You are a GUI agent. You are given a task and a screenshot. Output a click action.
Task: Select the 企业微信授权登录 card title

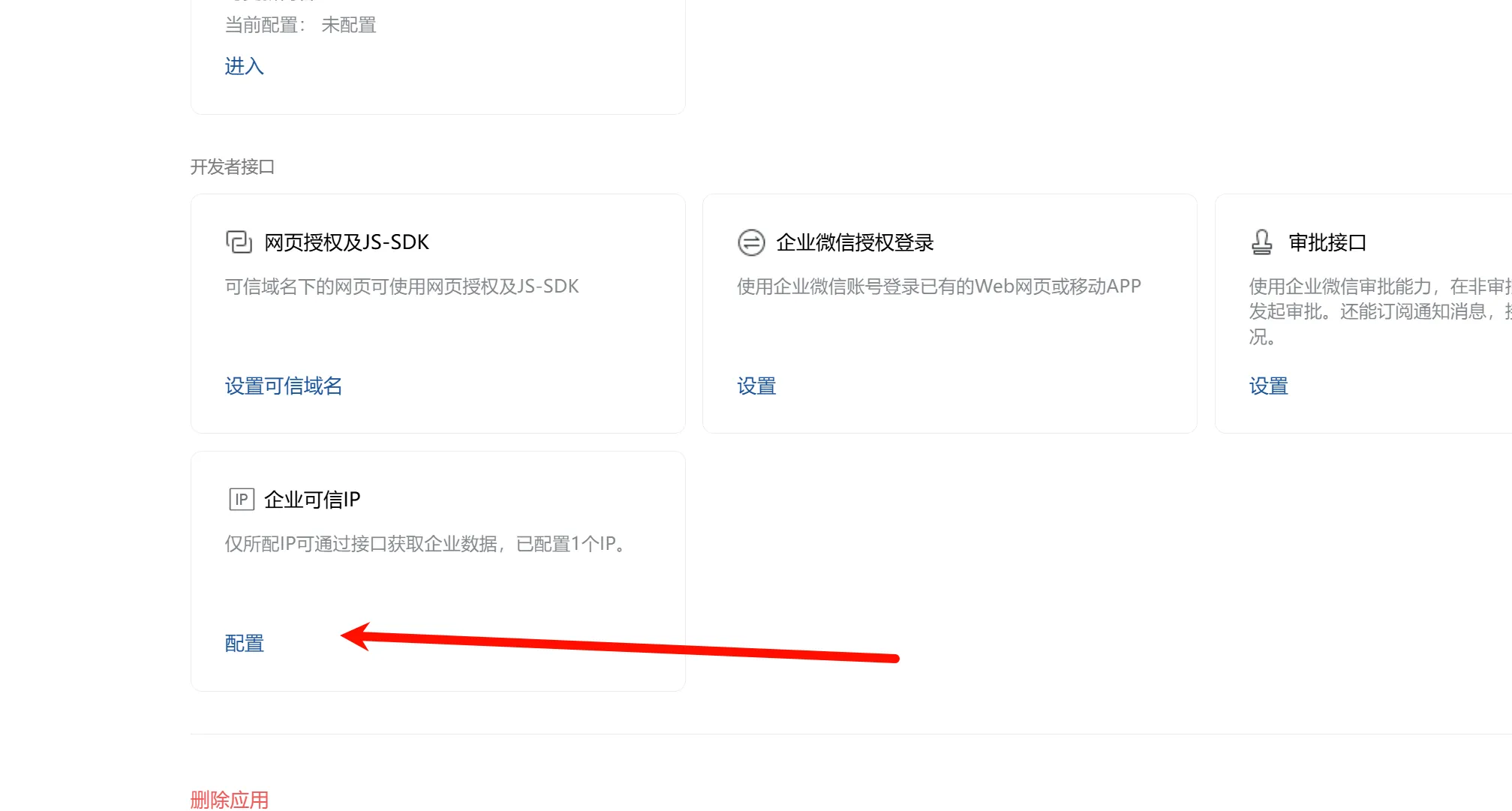[855, 242]
